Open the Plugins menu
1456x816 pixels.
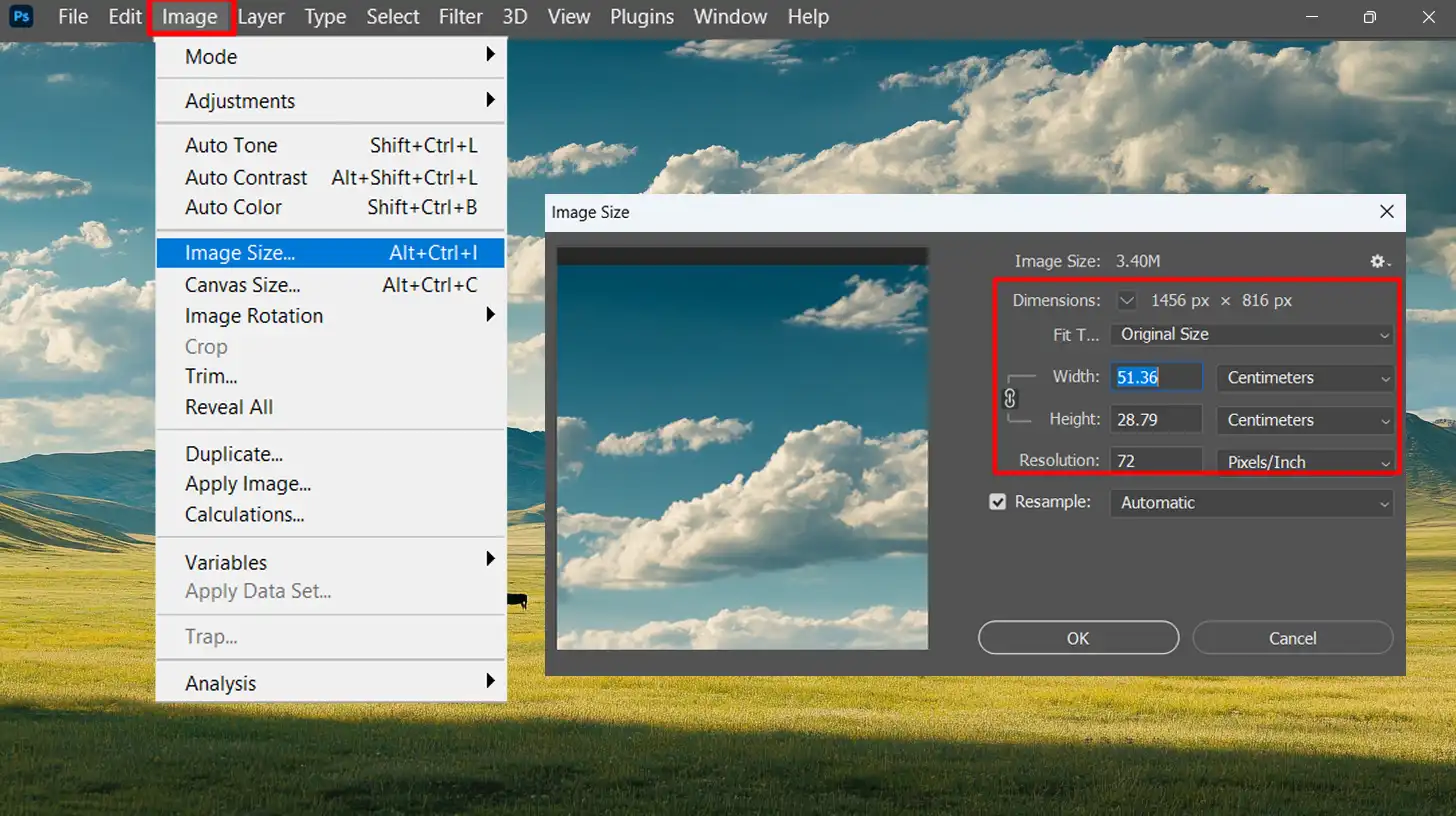pos(642,17)
